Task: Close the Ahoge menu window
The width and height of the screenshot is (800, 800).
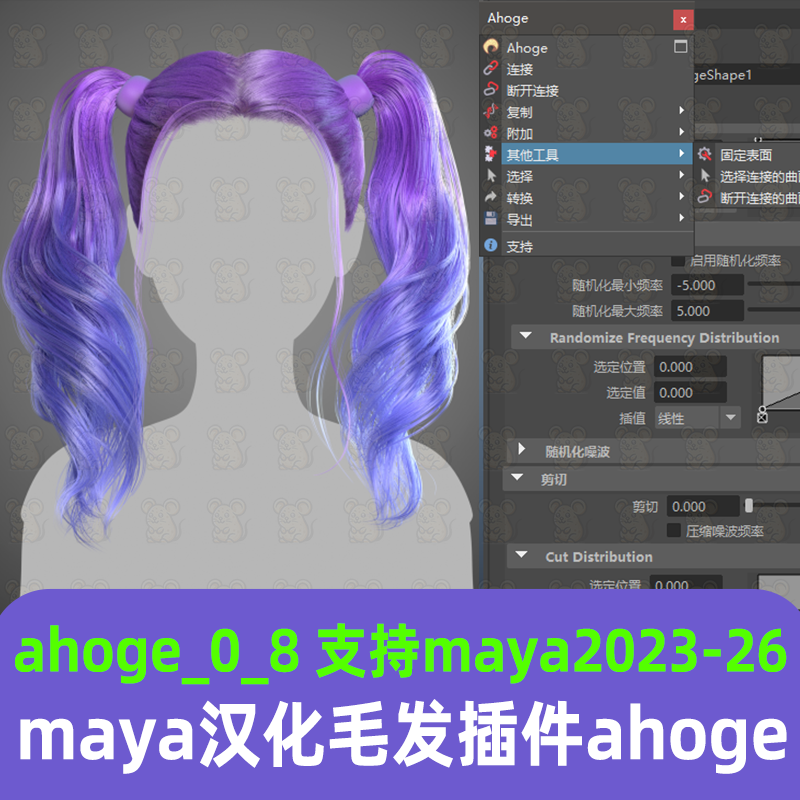Action: (683, 20)
